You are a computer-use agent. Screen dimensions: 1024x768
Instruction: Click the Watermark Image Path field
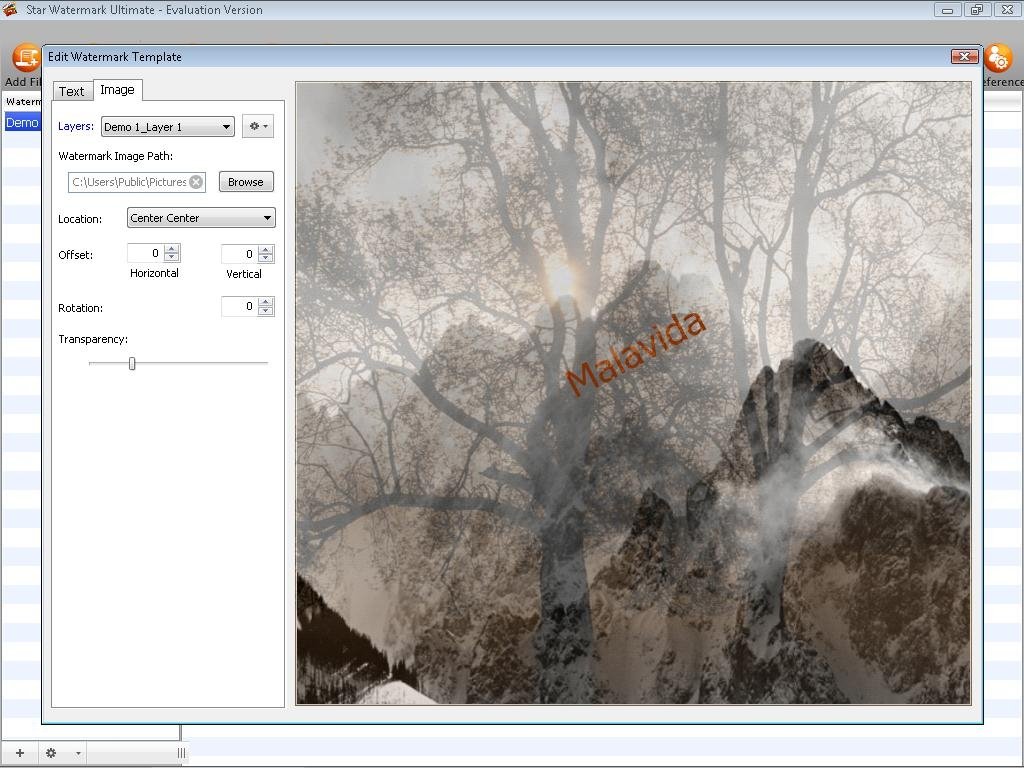click(x=136, y=182)
